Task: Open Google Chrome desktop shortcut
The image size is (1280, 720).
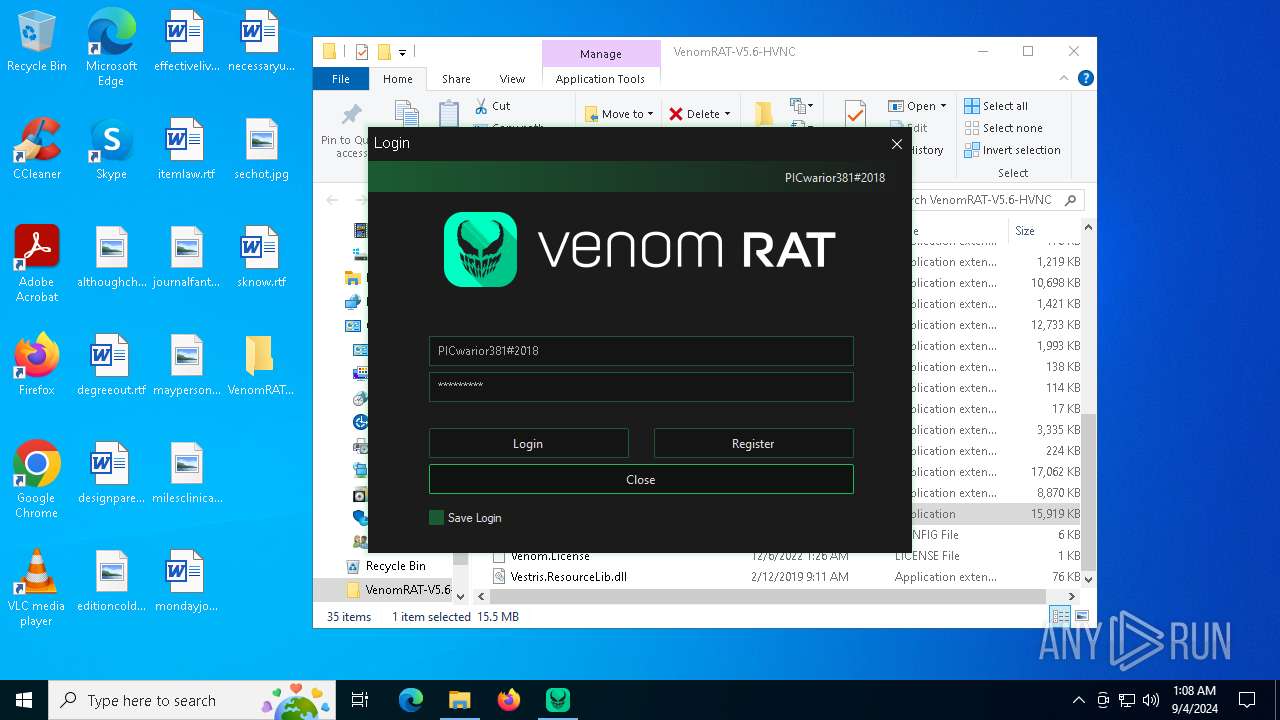Action: tap(37, 480)
